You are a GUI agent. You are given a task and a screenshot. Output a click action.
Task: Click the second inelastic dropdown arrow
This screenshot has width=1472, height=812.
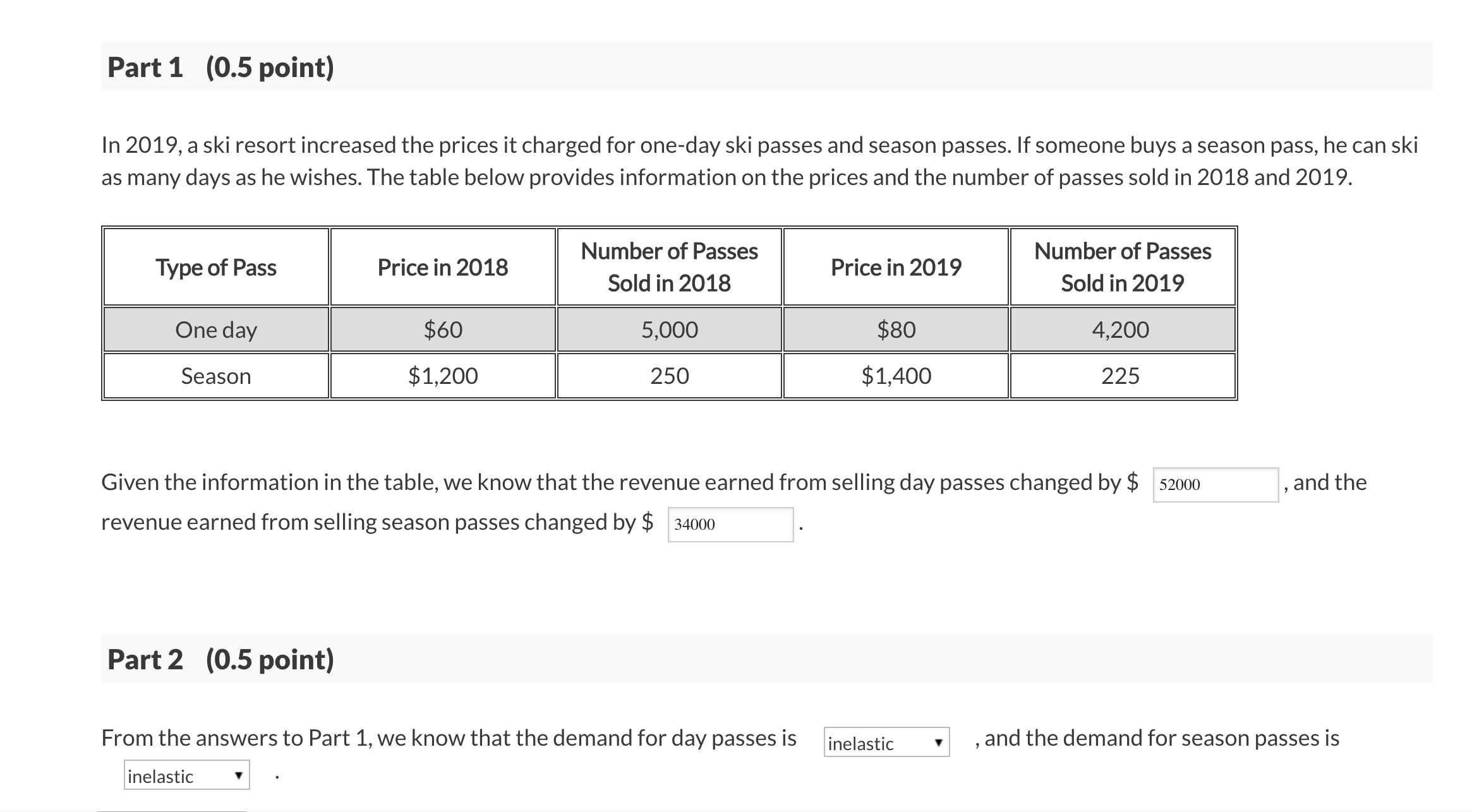(x=239, y=776)
